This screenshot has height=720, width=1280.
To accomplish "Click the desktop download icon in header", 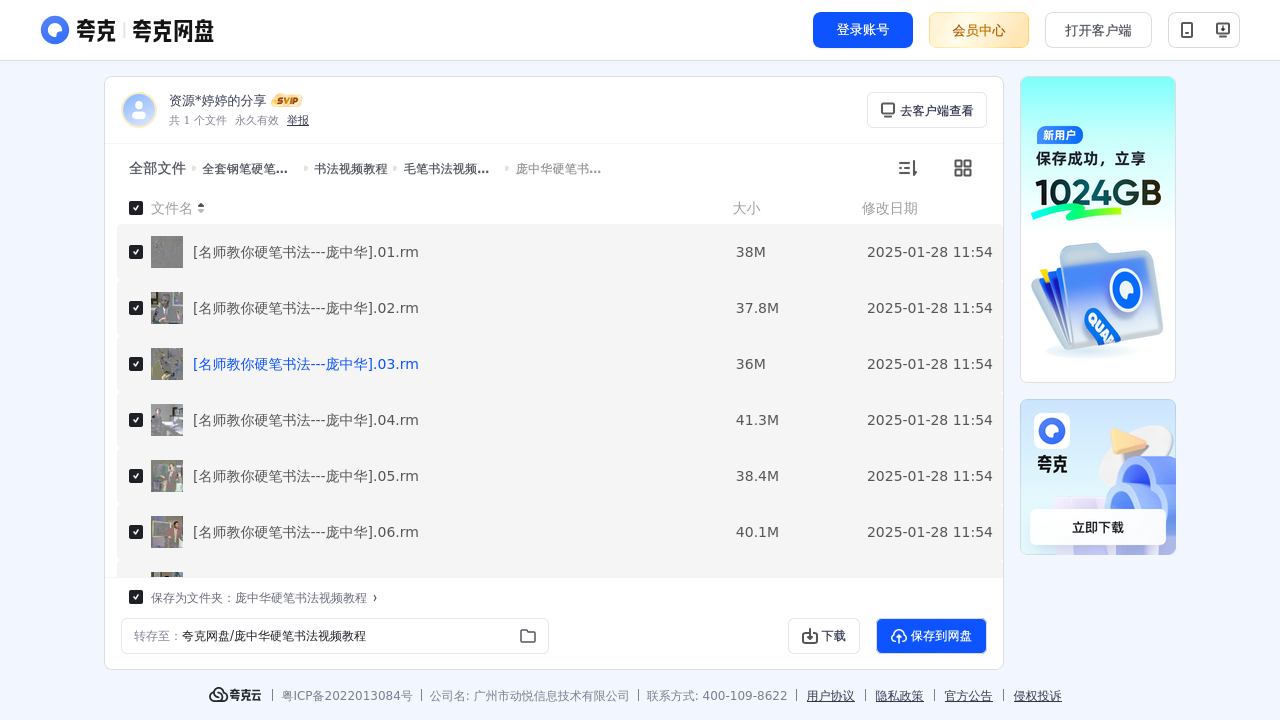I will (x=1222, y=30).
